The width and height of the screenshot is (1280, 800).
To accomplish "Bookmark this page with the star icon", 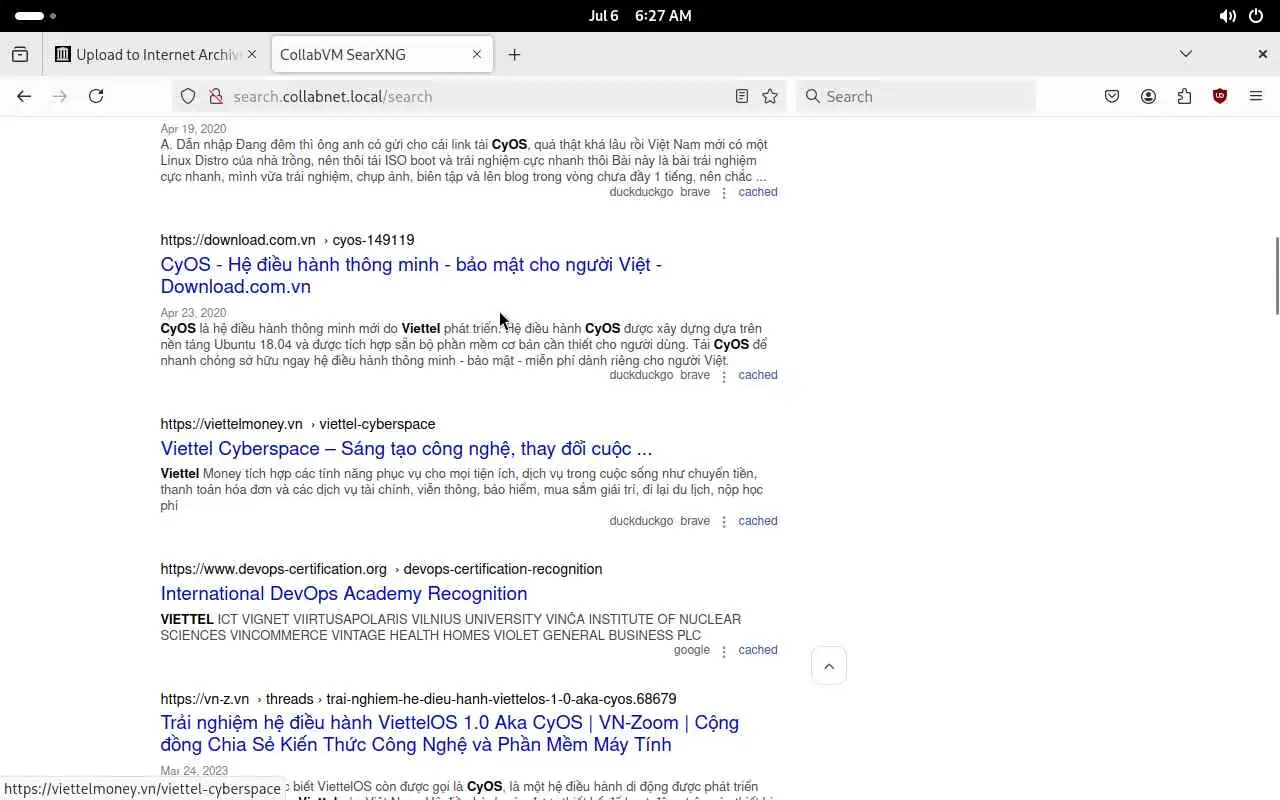I will pos(770,96).
